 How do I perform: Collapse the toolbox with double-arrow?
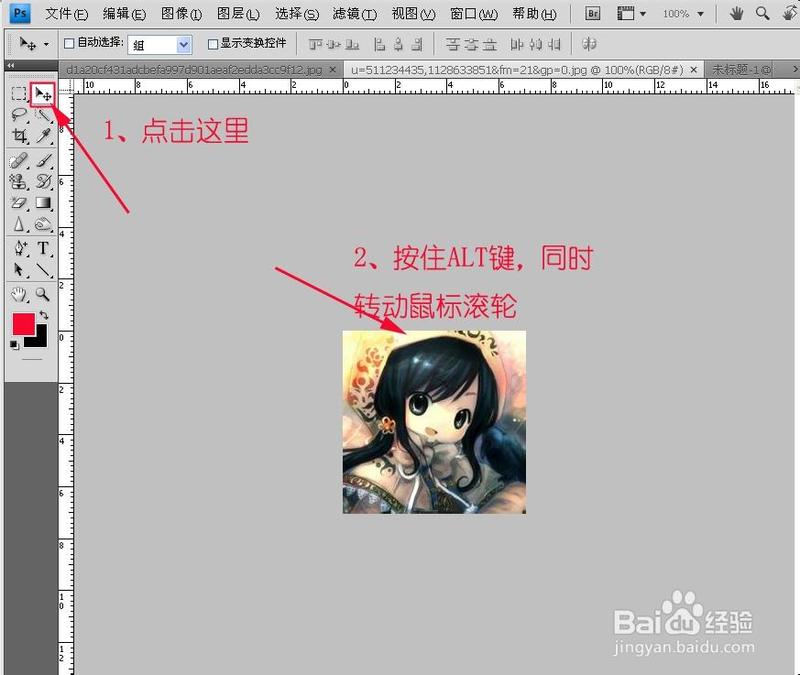click(10, 65)
